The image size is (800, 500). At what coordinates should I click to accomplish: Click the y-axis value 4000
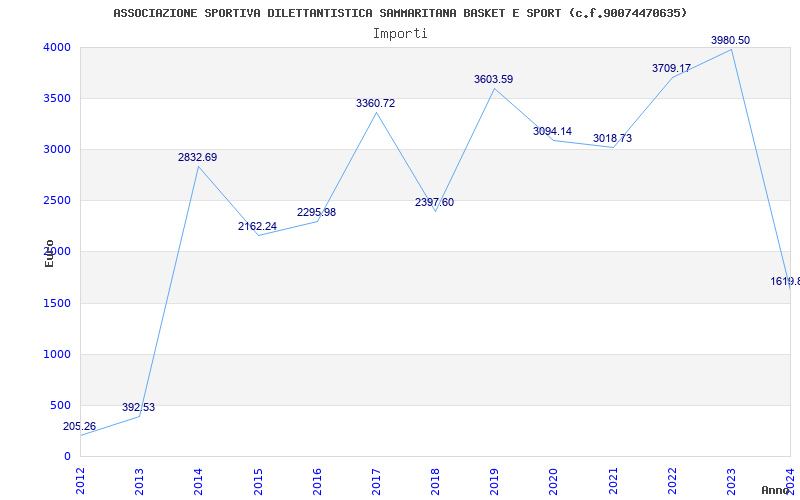click(57, 47)
